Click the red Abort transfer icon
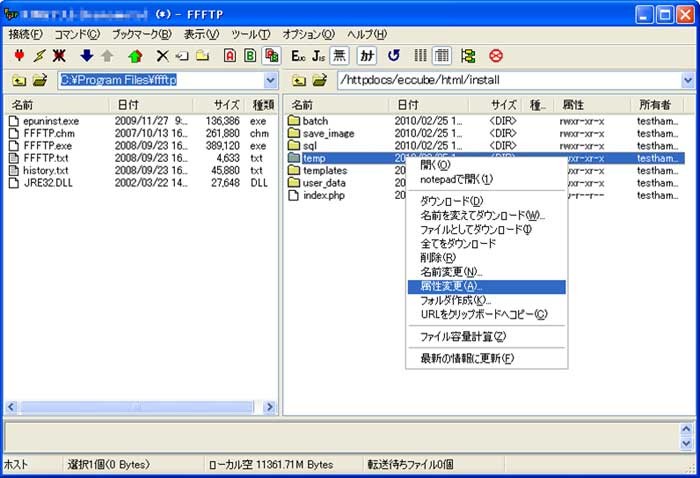Viewport: 700px width, 478px height. (496, 56)
